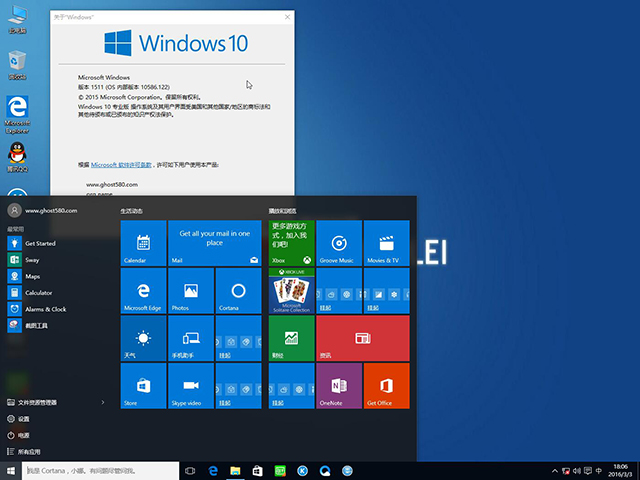The width and height of the screenshot is (640, 480).
Task: Expand the 文件资源管理器 jump list arrow
Action: coord(103,402)
